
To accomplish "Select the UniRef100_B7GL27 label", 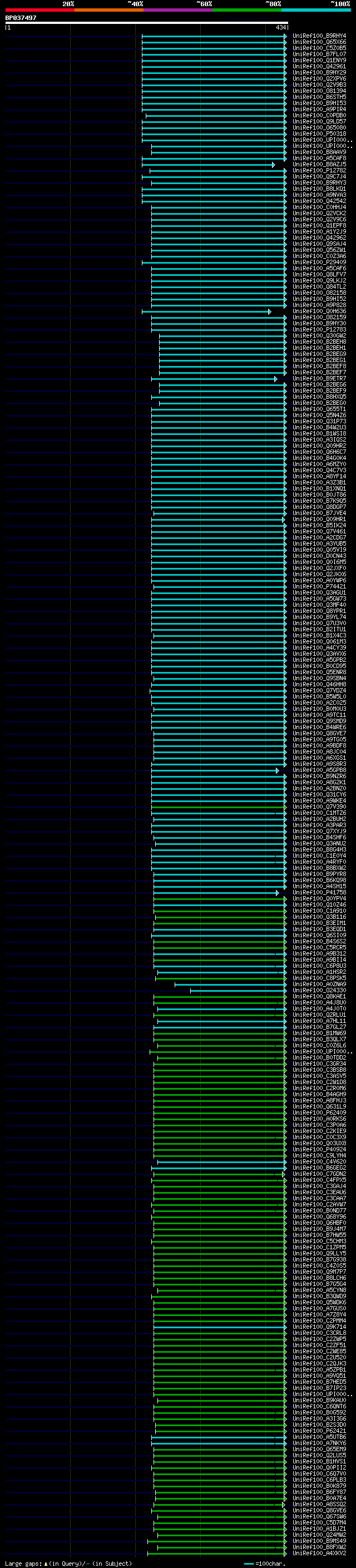I will 319,1027.
